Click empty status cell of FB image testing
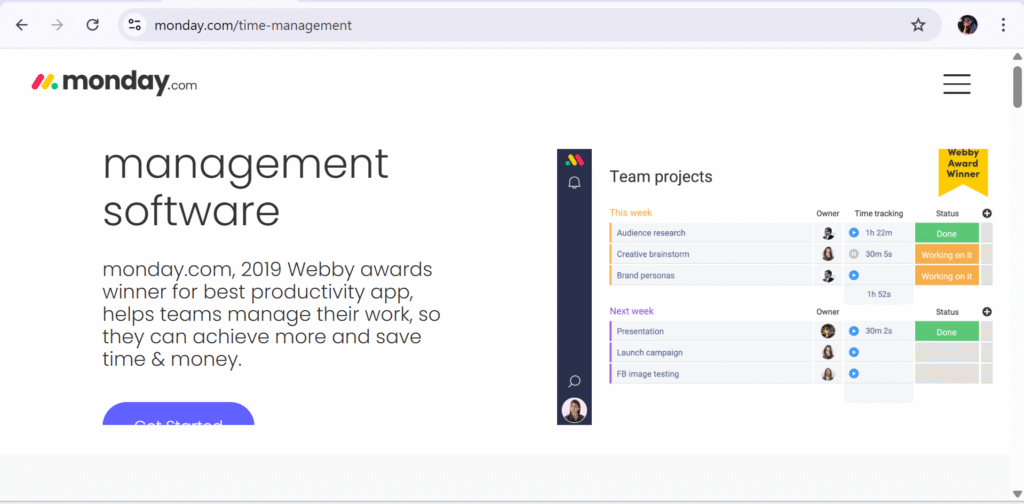 click(946, 374)
